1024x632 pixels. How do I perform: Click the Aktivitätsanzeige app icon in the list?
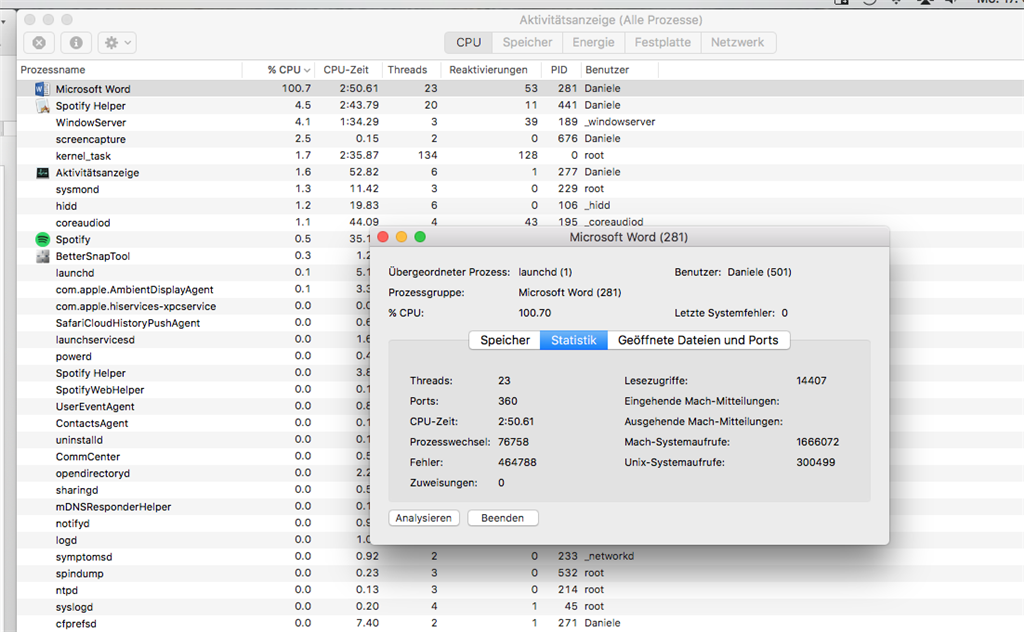(x=42, y=172)
